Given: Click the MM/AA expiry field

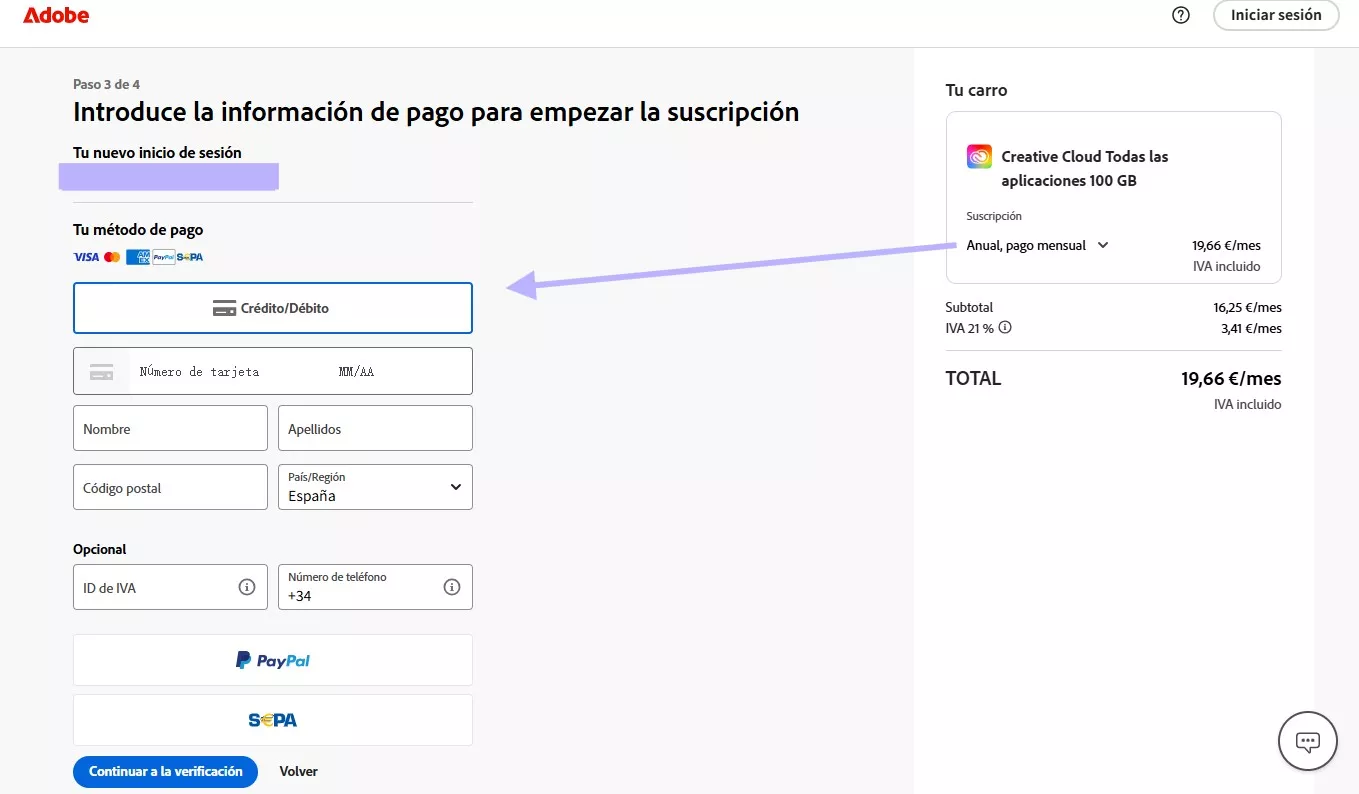Looking at the screenshot, I should click(356, 371).
